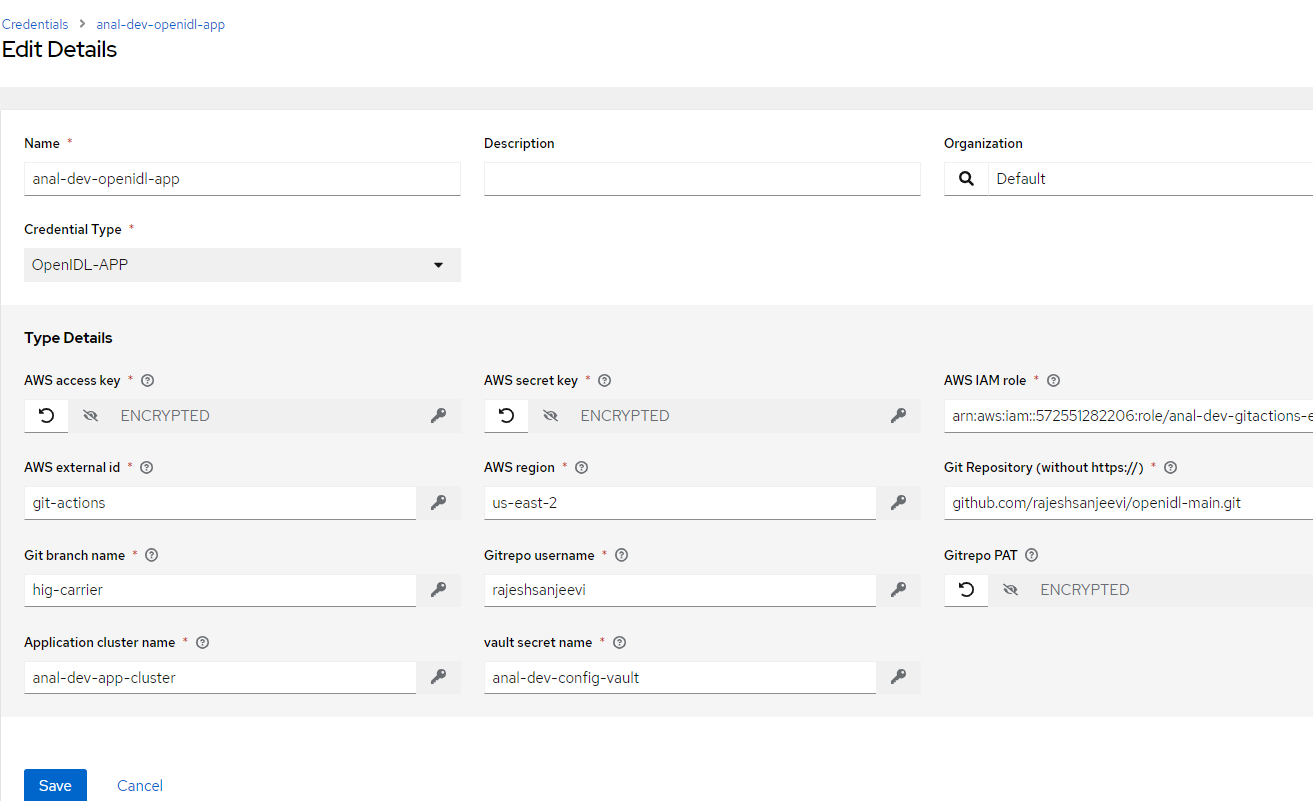Click the Organization field showing Default
The image size is (1313, 801).
coord(1150,179)
